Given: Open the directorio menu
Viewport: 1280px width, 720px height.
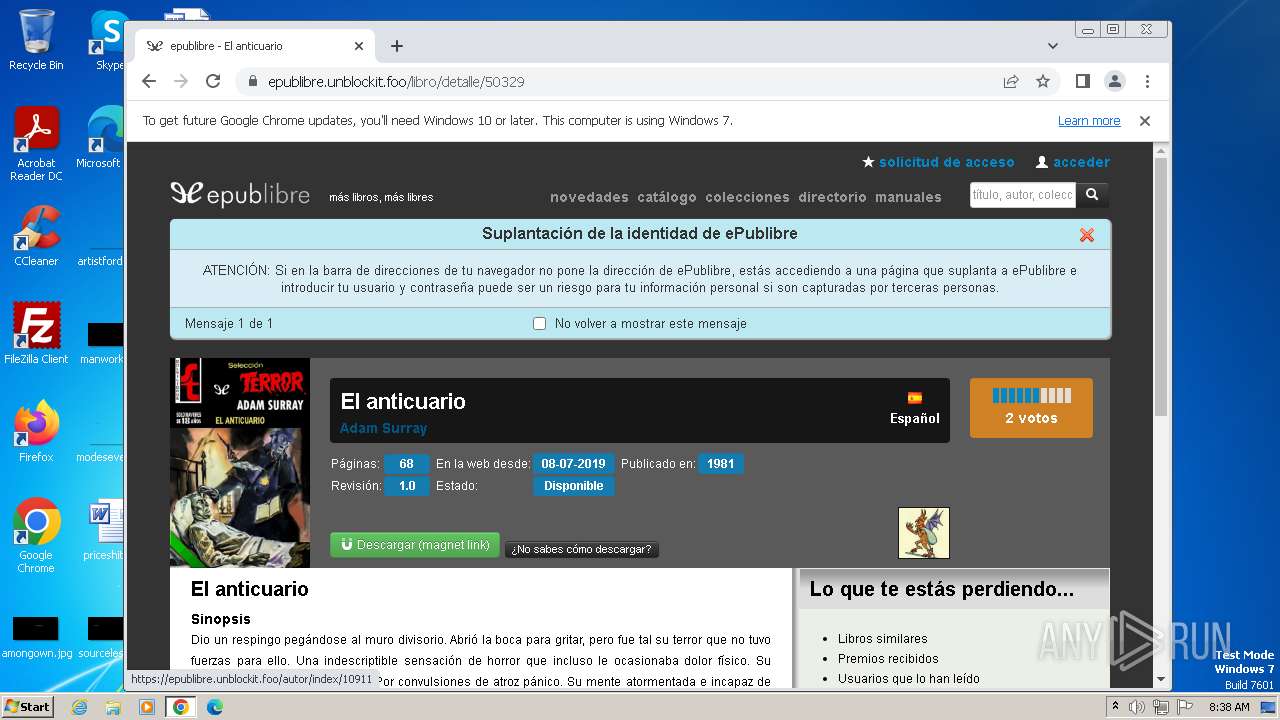Looking at the screenshot, I should [832, 197].
